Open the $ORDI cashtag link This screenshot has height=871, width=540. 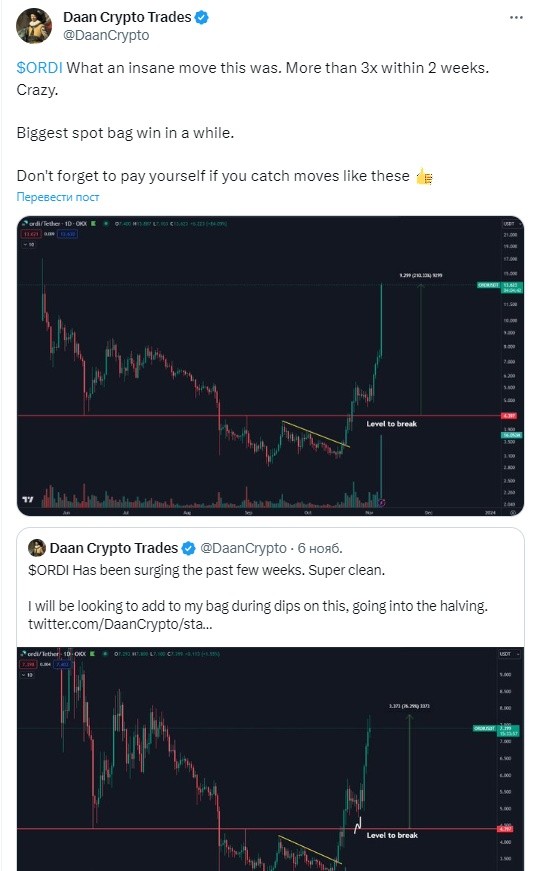click(x=39, y=68)
